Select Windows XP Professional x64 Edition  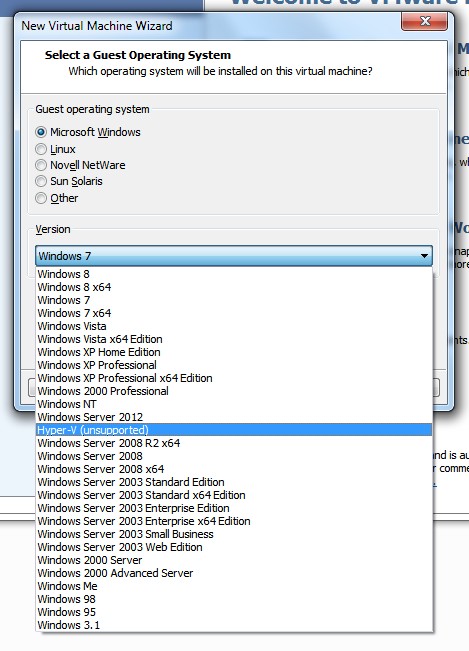tap(234, 378)
